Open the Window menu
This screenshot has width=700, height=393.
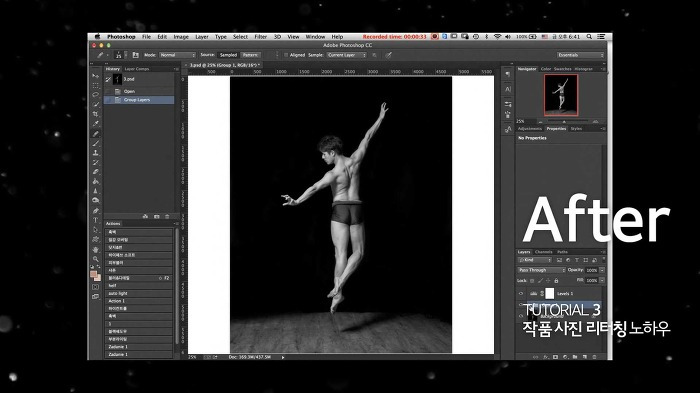pos(315,37)
